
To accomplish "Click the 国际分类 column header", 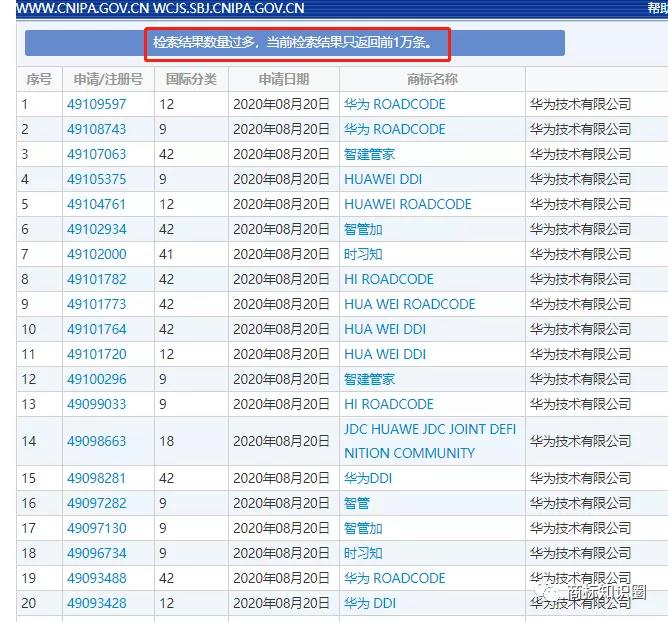I will pos(191,79).
